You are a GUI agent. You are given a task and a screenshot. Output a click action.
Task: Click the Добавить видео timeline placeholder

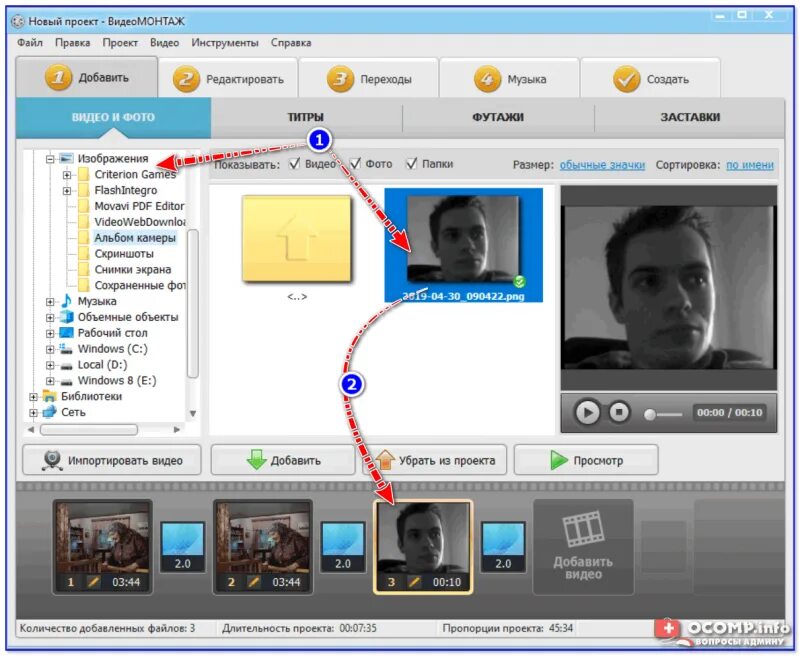pyautogui.click(x=583, y=547)
